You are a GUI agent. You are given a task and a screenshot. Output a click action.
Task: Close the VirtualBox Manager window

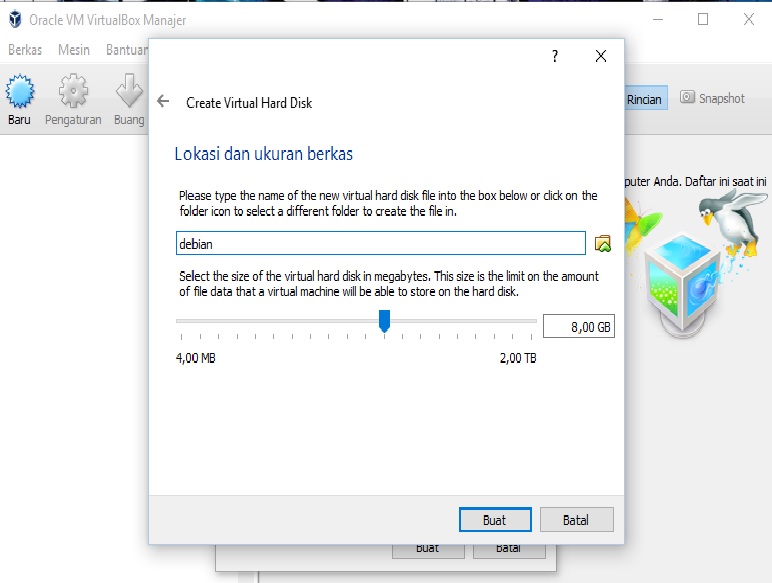coord(748,19)
